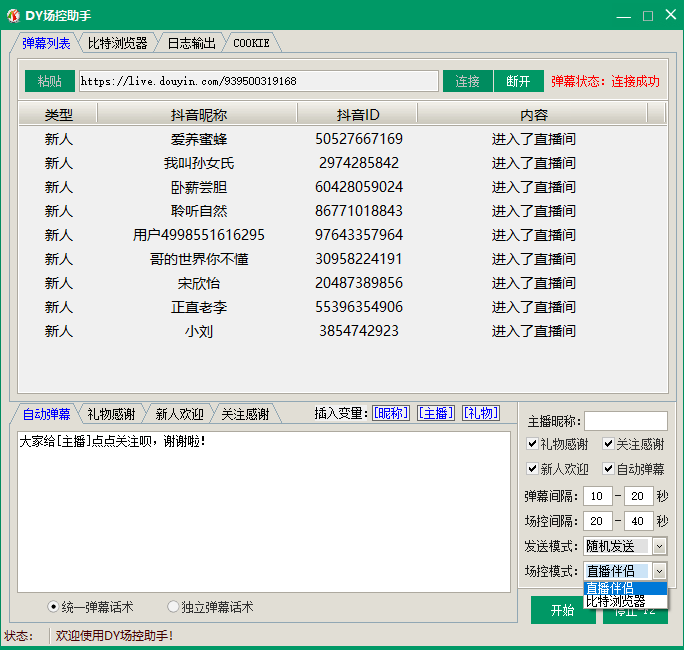Select the nickname 宋欣怡
Image resolution: width=684 pixels, height=650 pixels.
point(198,283)
